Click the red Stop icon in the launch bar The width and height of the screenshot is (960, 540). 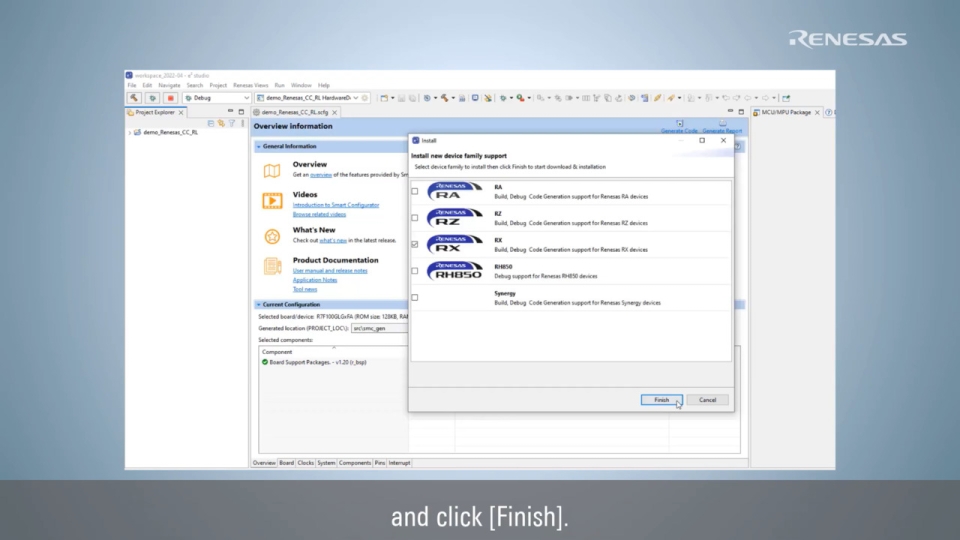[171, 98]
